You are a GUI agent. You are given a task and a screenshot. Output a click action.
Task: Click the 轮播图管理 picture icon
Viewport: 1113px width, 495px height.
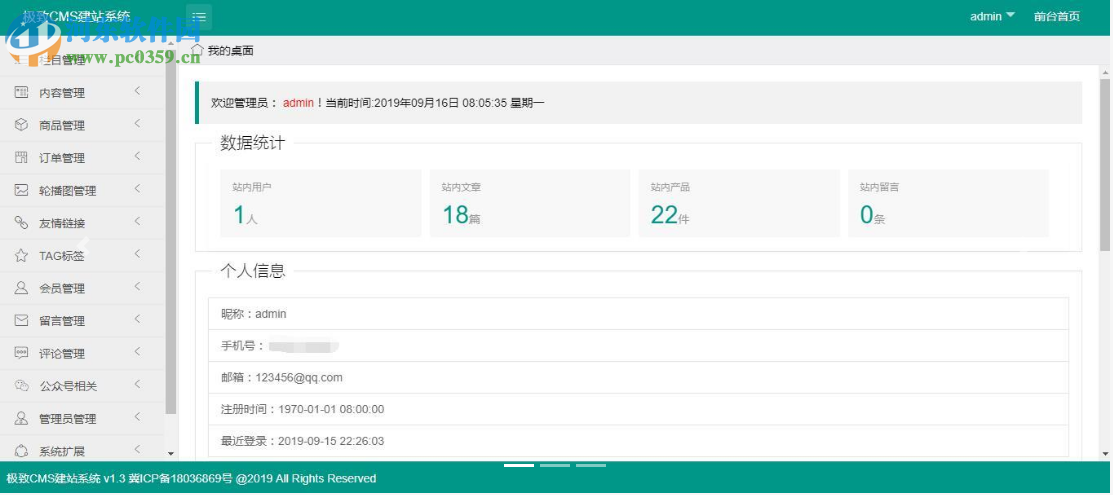coord(21,190)
